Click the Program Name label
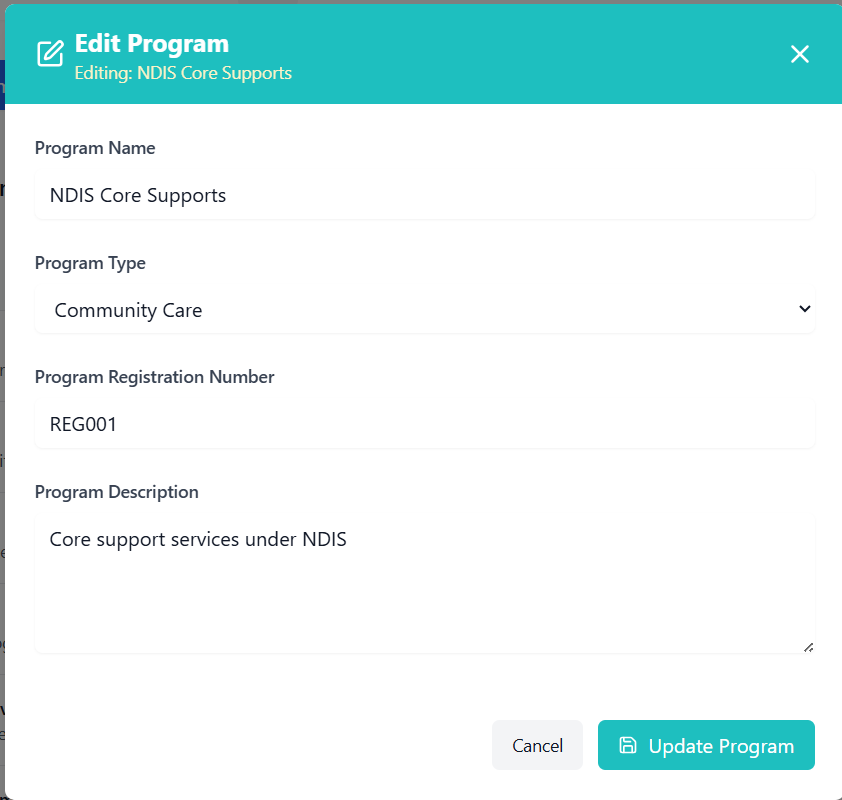 [x=95, y=148]
